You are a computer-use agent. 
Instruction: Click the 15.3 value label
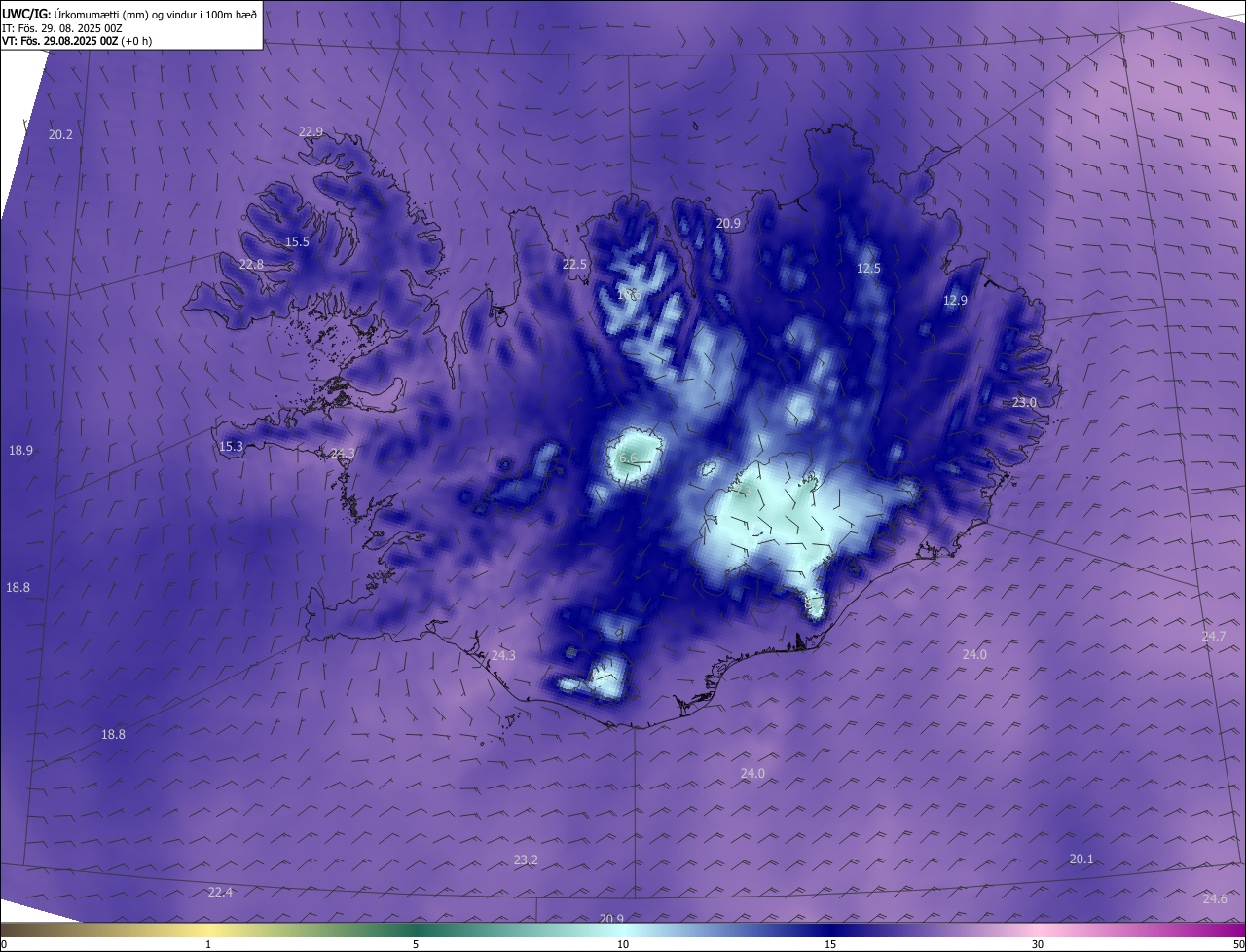(231, 446)
